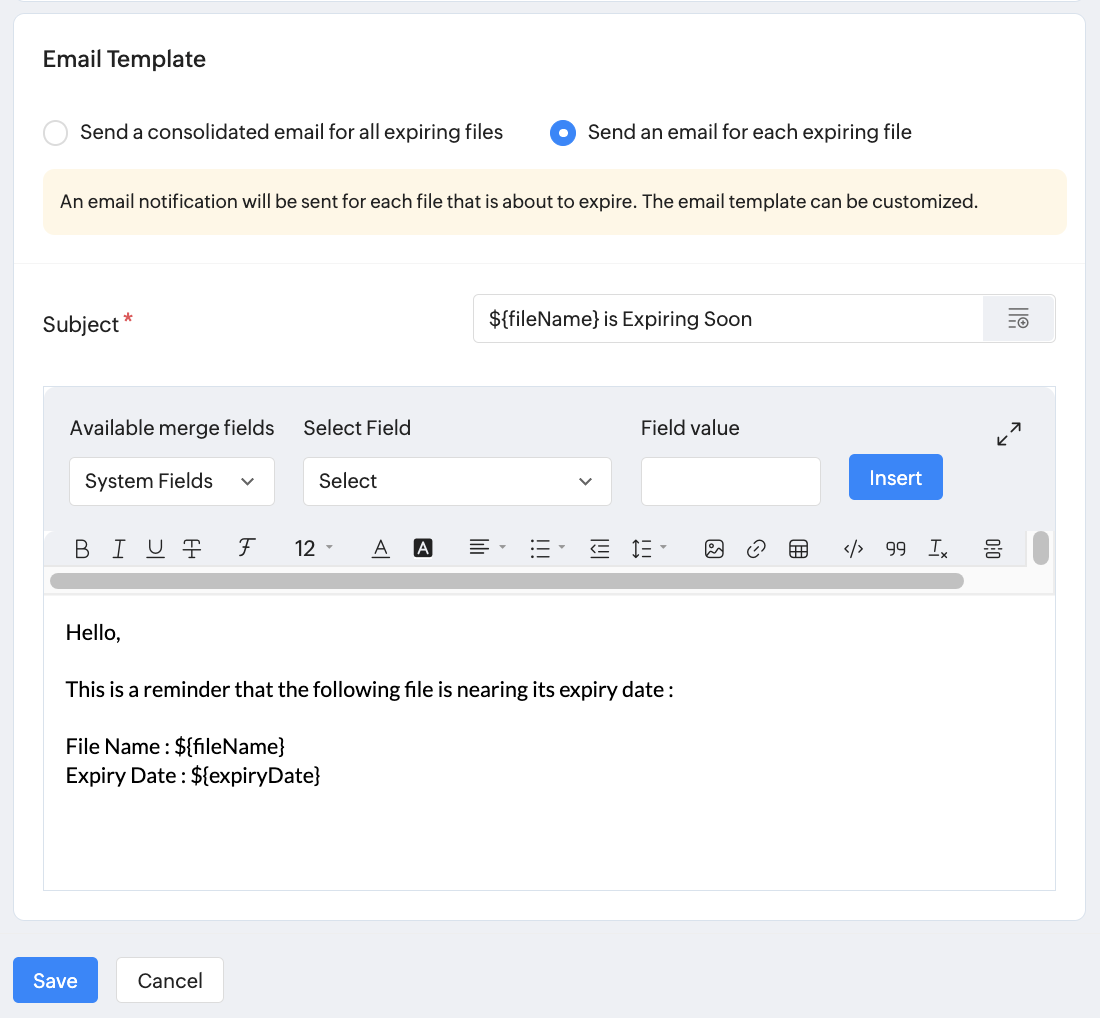Expand the Select Field dropdown

pyautogui.click(x=457, y=482)
